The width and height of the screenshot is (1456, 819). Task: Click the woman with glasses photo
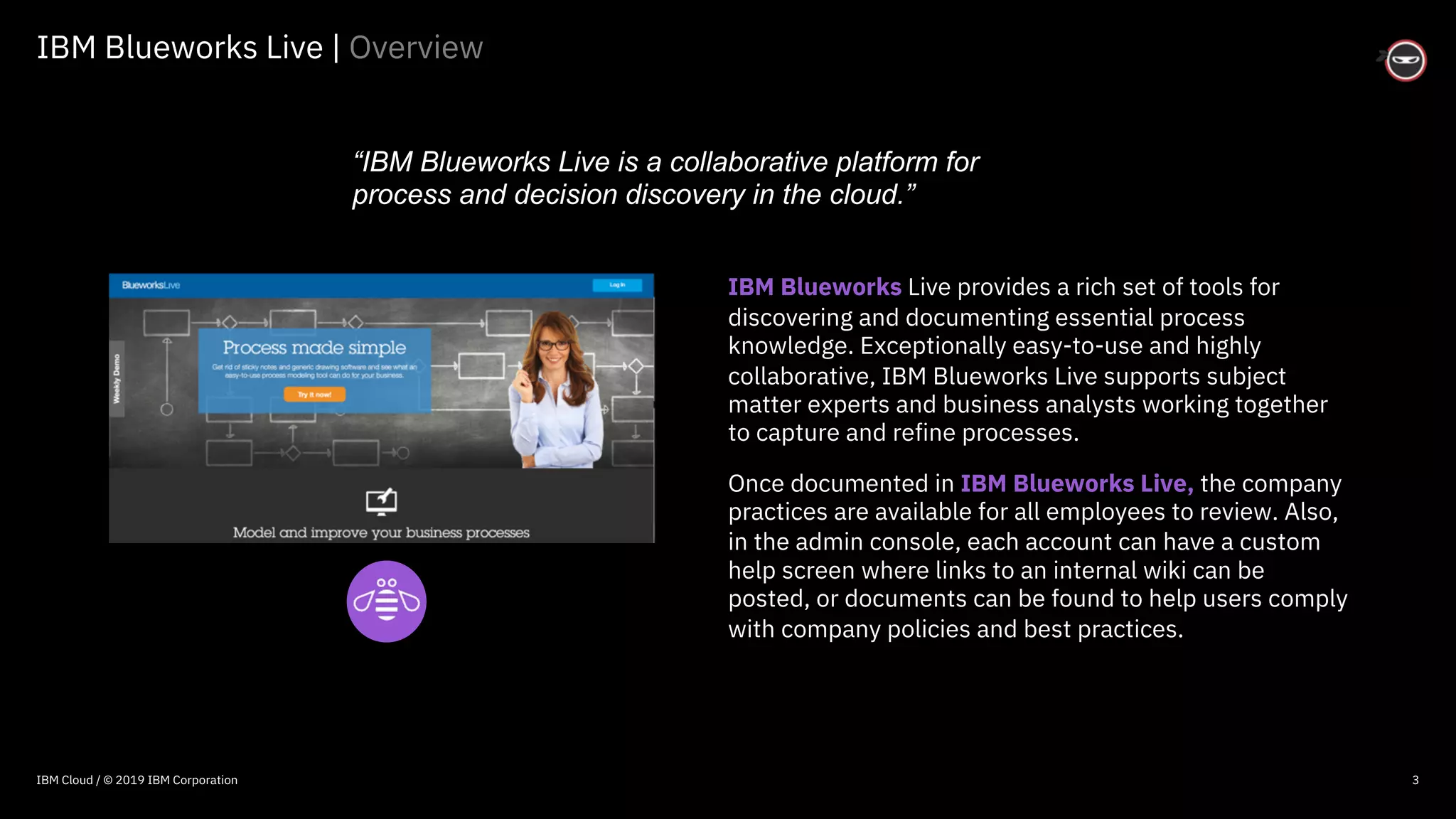coord(557,390)
